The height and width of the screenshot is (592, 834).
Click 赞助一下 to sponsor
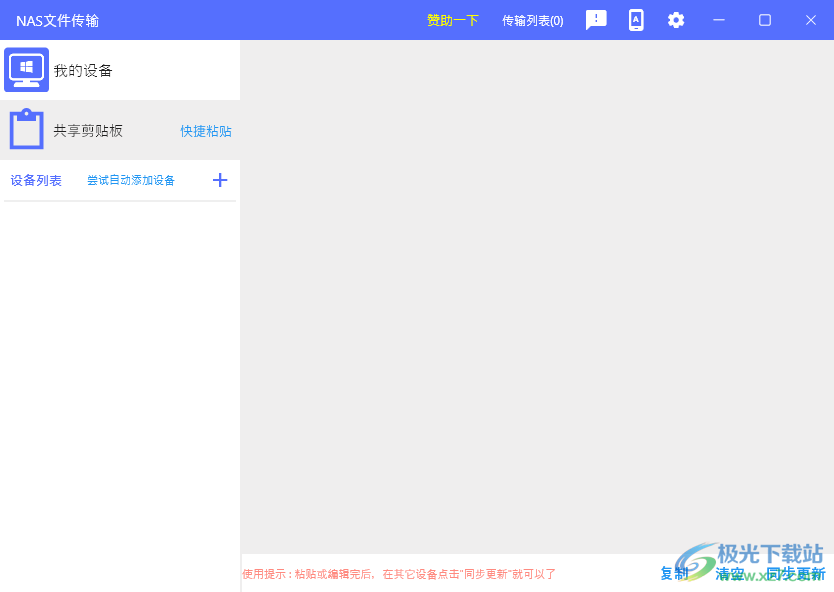pyautogui.click(x=452, y=20)
